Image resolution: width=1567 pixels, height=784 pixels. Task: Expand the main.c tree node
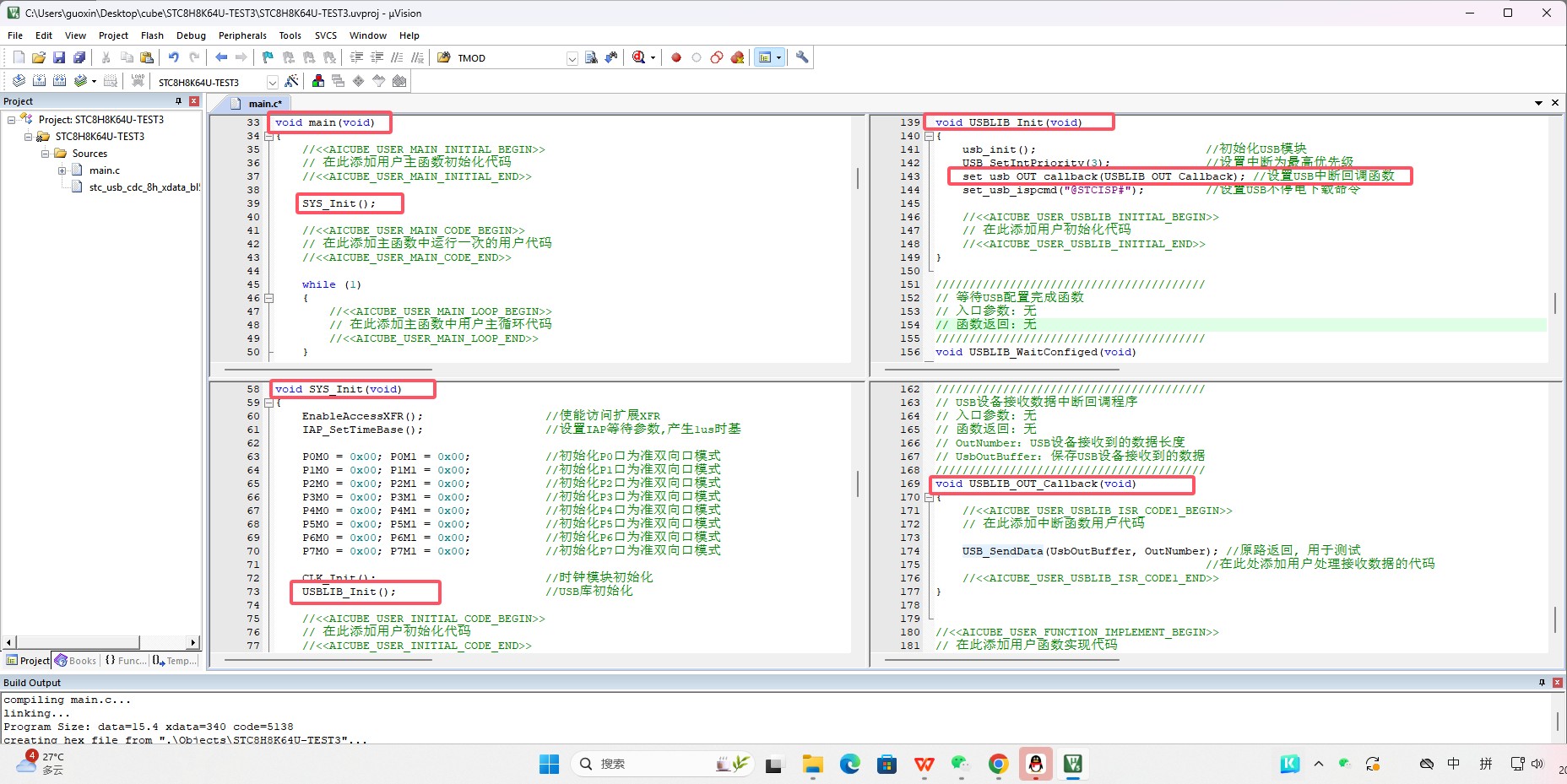(x=62, y=170)
